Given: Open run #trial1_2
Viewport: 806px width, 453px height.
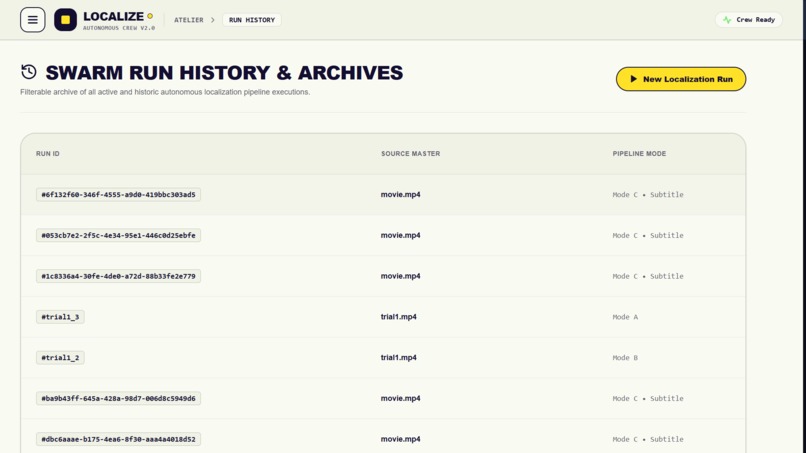Looking at the screenshot, I should click(60, 357).
